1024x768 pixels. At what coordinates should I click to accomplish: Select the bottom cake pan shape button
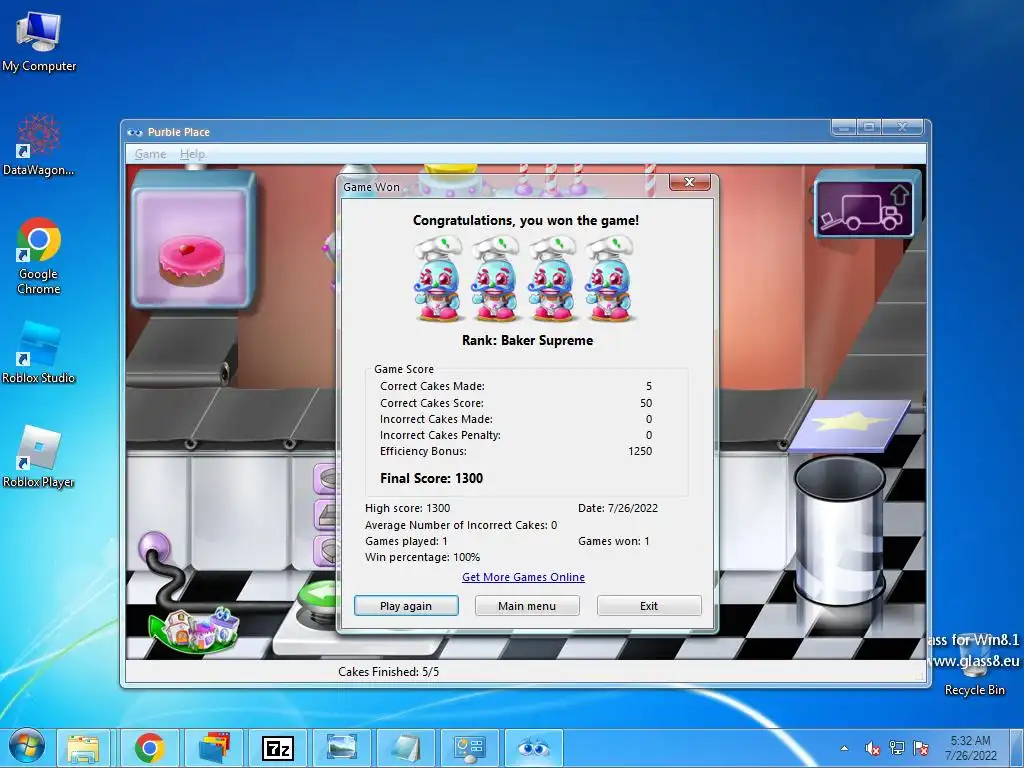click(326, 551)
